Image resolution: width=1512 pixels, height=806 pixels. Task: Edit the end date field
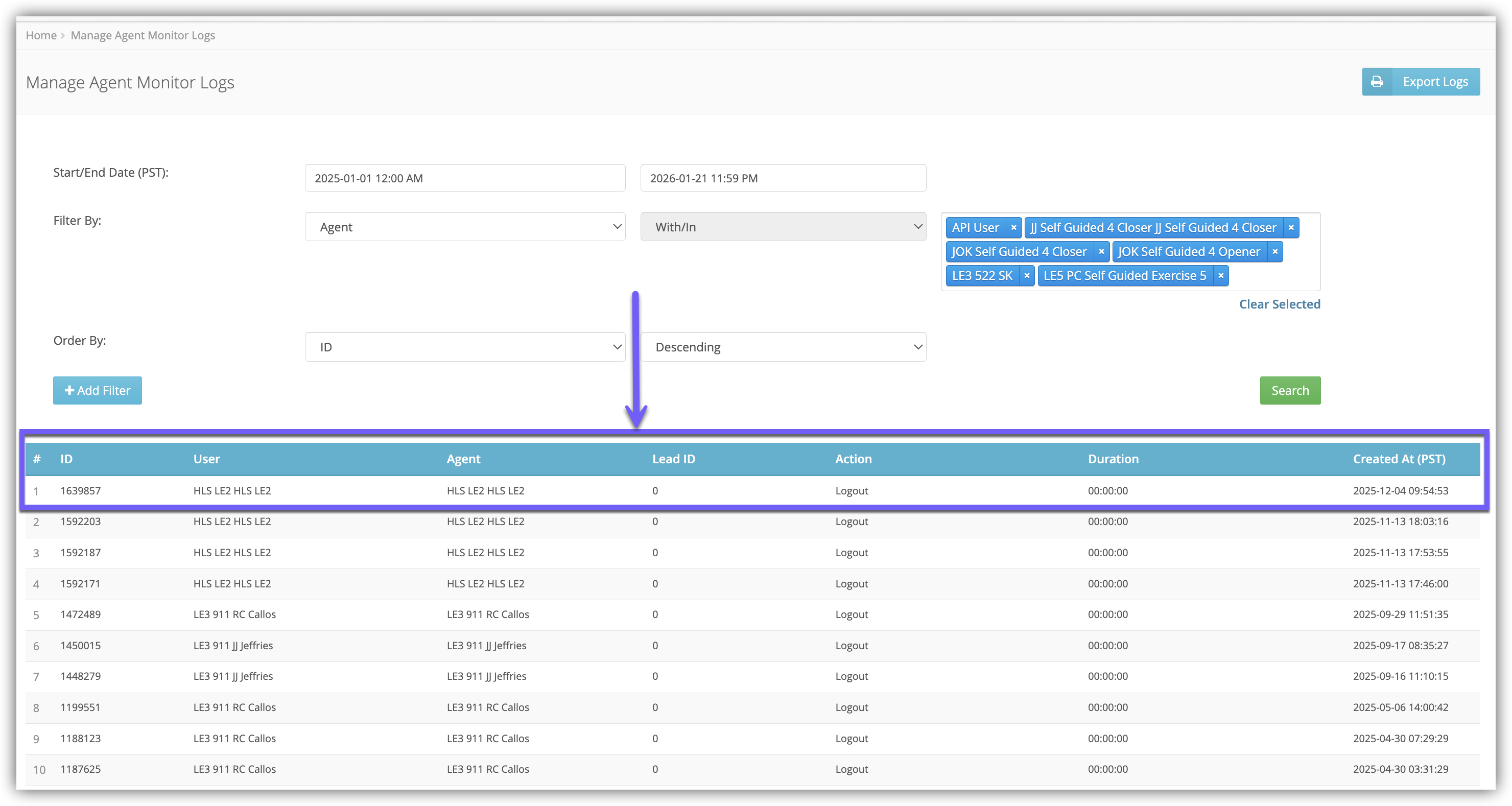pos(783,178)
